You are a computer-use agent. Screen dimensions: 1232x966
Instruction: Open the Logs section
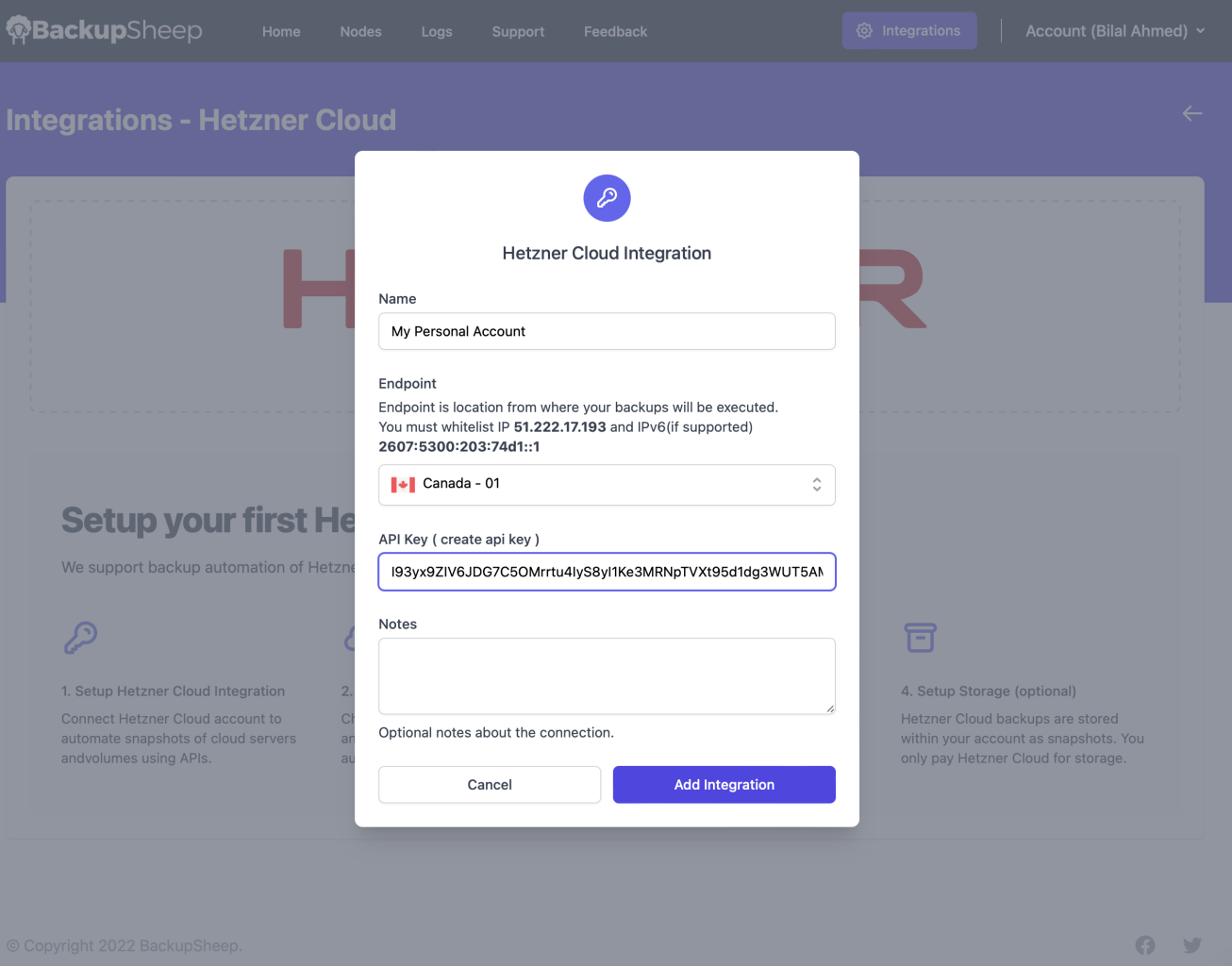437,31
